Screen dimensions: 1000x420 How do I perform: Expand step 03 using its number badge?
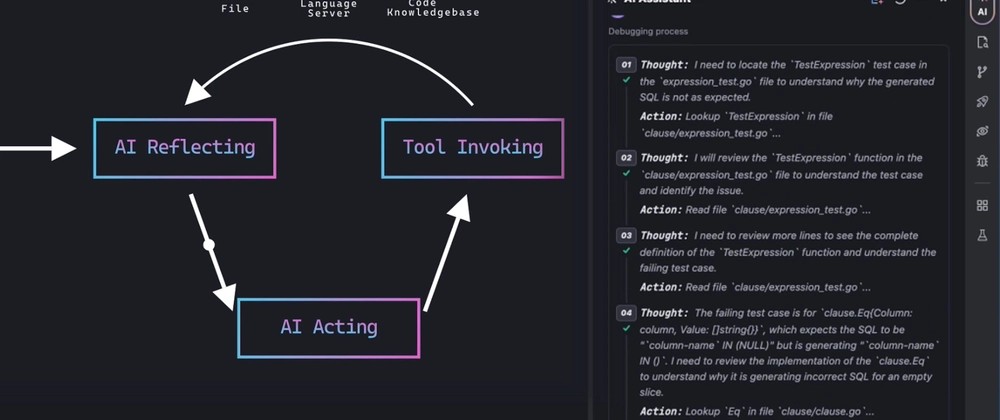click(626, 235)
